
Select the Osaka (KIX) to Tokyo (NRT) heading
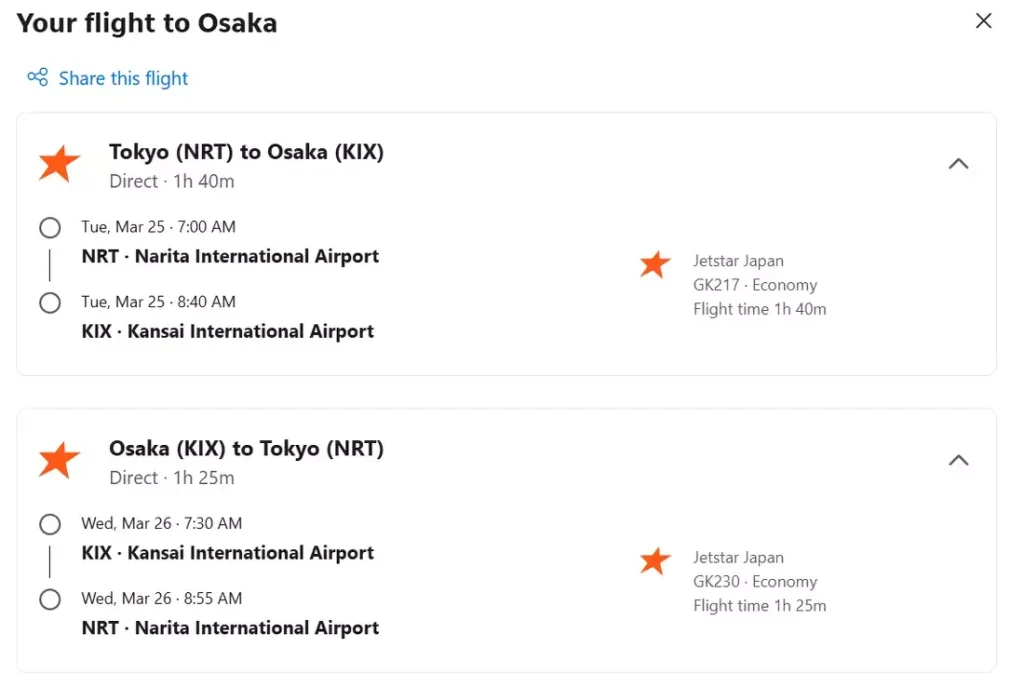point(246,448)
